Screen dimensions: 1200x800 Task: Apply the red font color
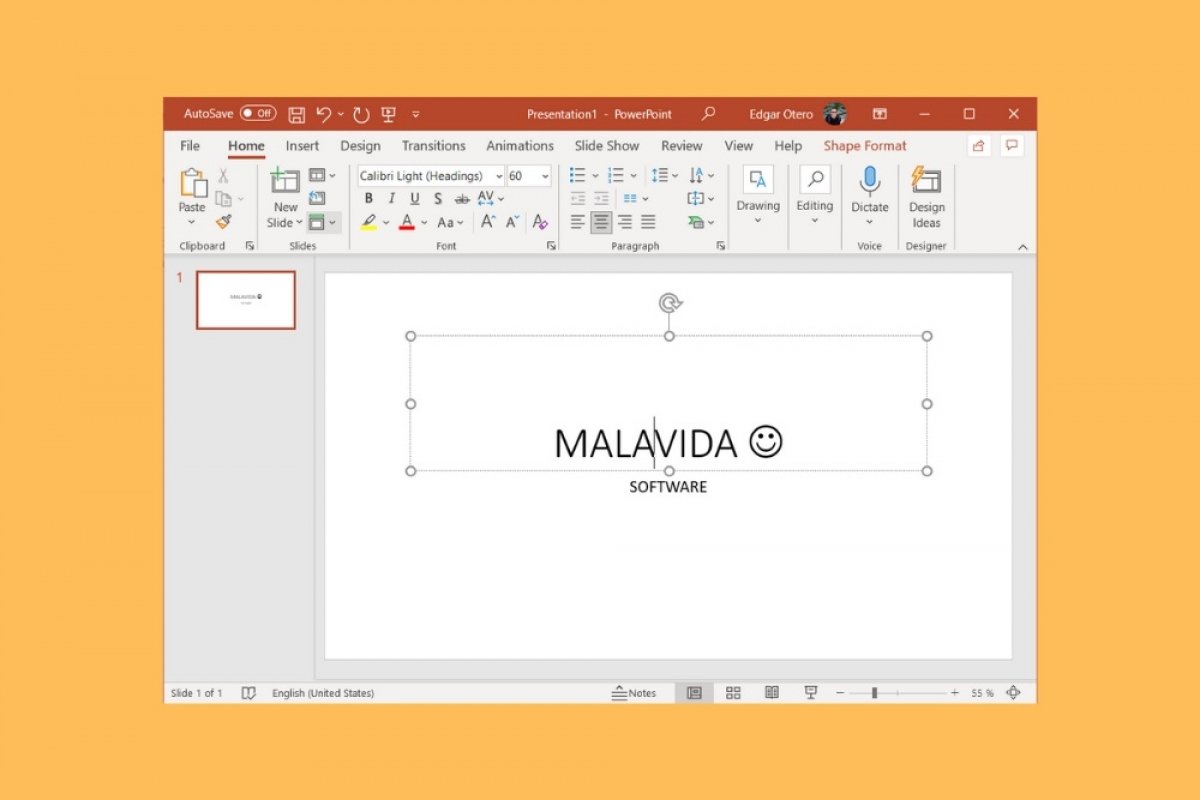tap(407, 222)
